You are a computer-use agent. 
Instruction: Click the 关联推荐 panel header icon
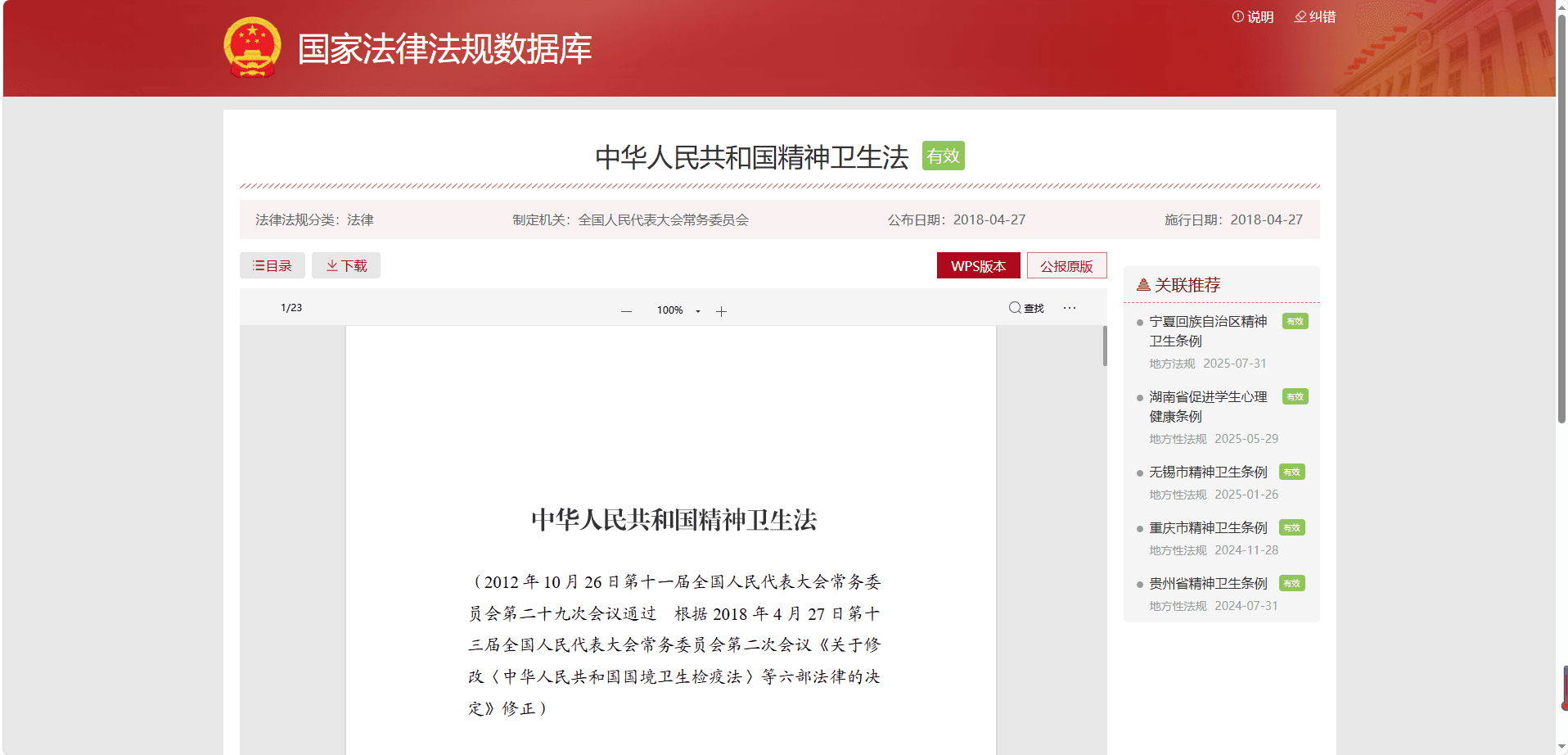(1143, 285)
